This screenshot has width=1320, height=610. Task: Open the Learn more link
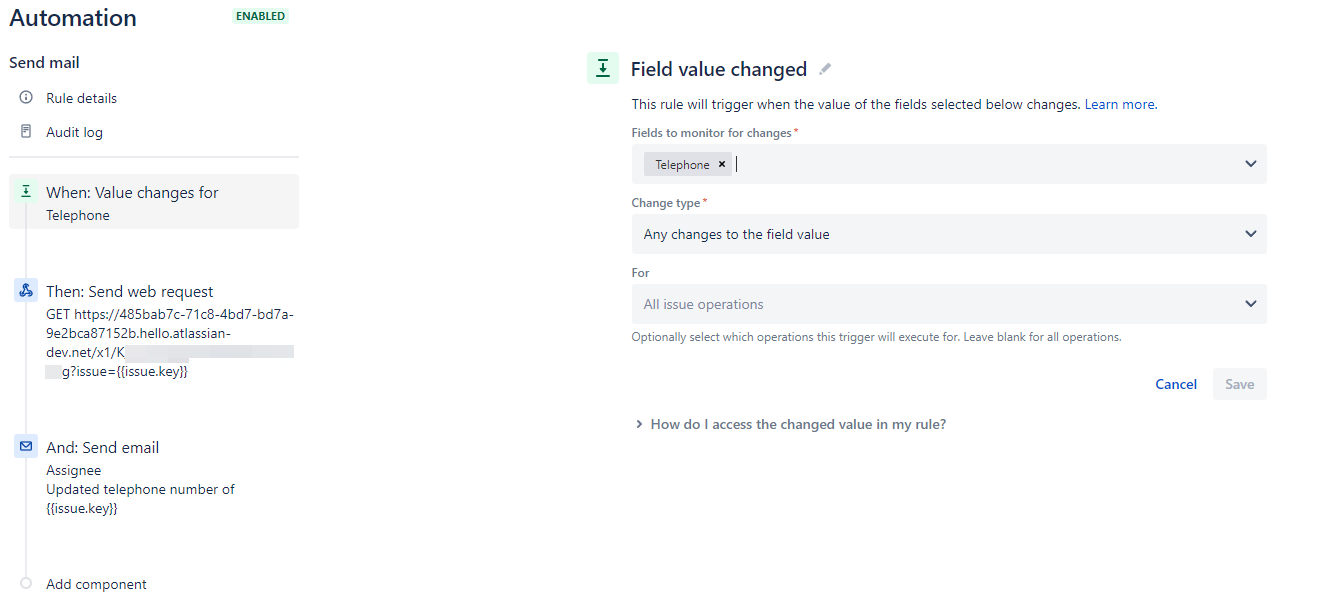pos(1120,104)
